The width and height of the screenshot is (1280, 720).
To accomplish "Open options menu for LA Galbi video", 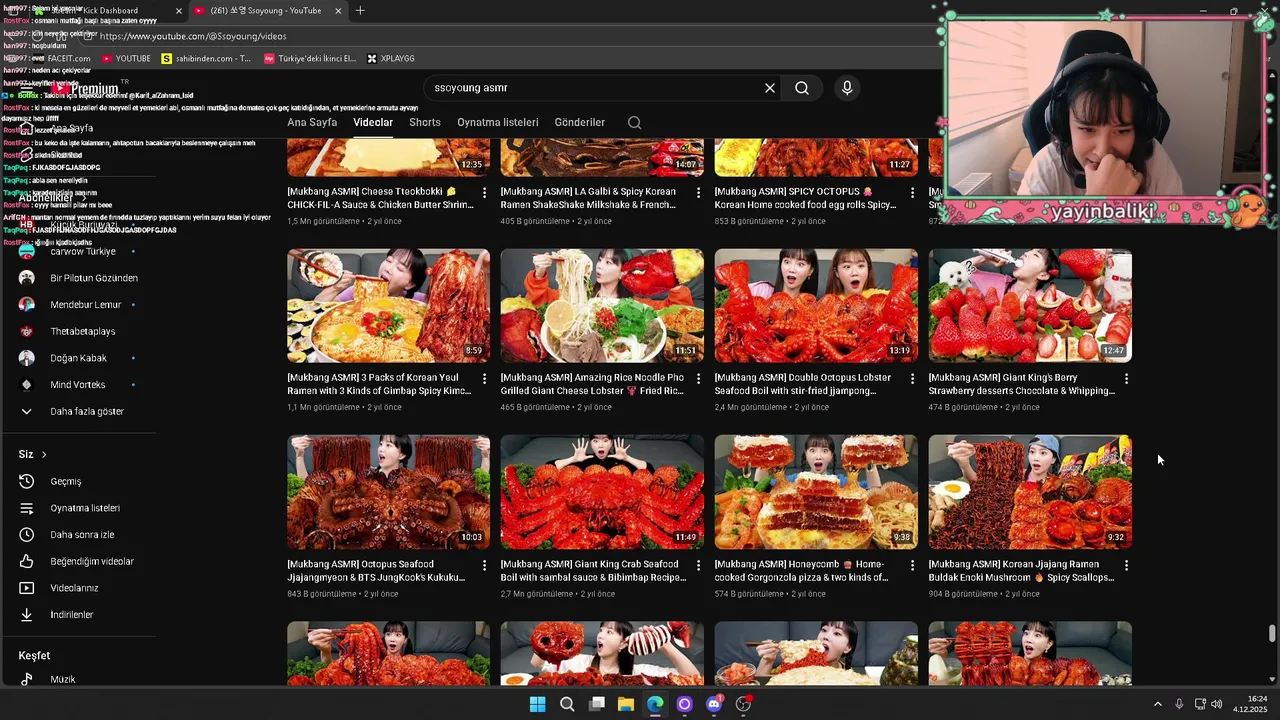I will [x=698, y=192].
